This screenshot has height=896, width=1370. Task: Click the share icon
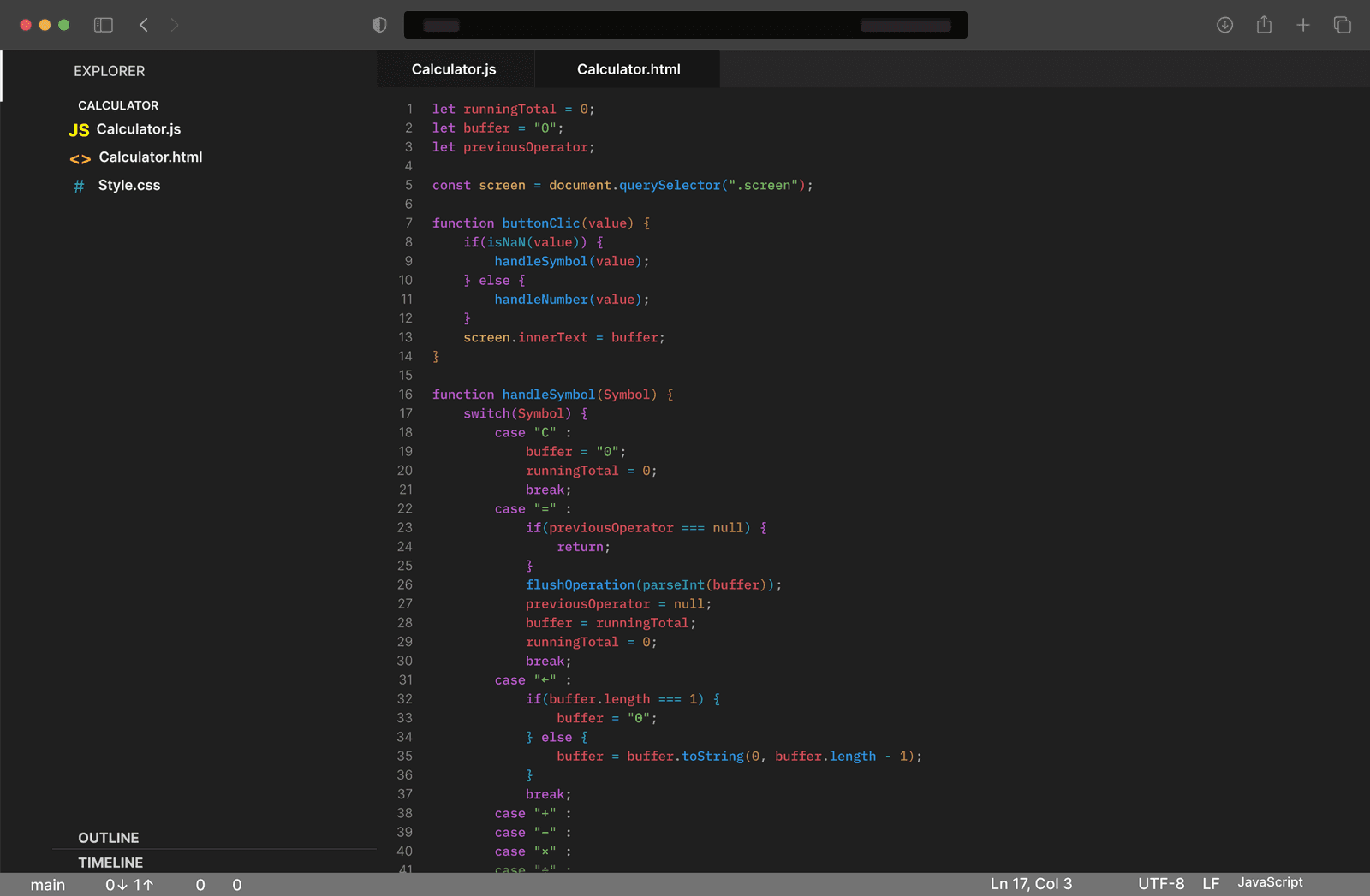point(1264,25)
